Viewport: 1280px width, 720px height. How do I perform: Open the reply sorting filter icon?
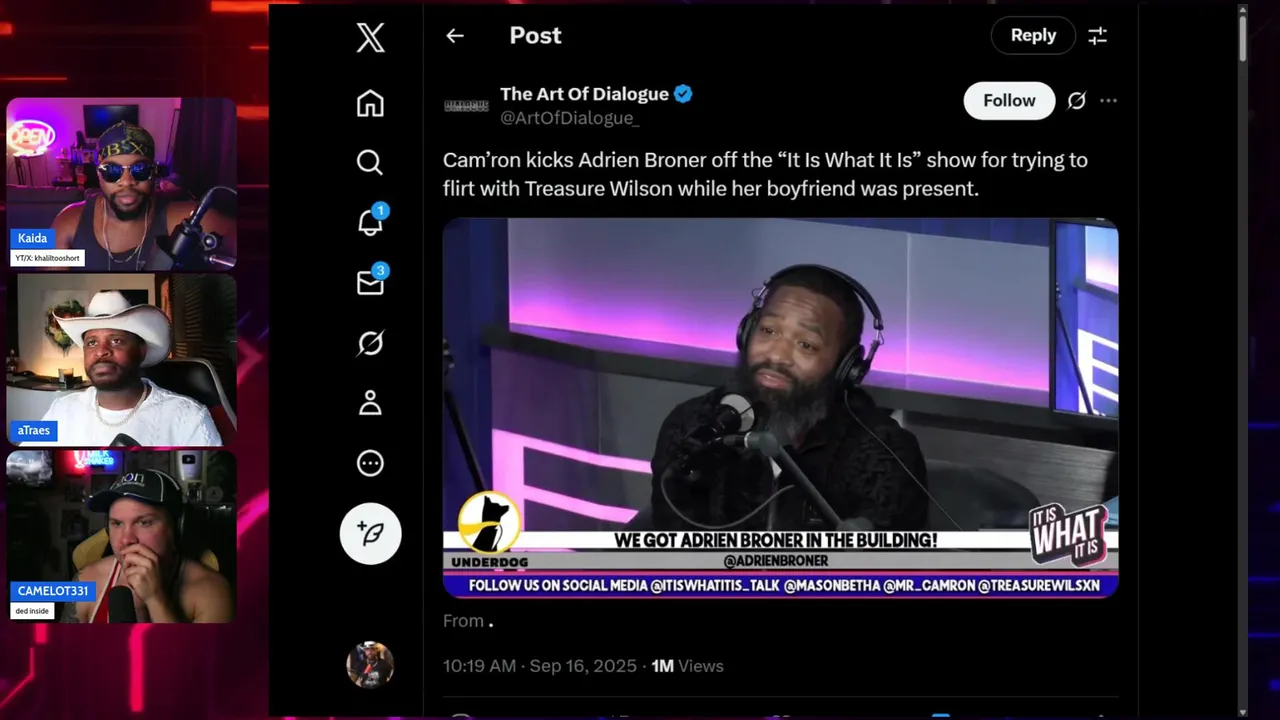pyautogui.click(x=1097, y=36)
